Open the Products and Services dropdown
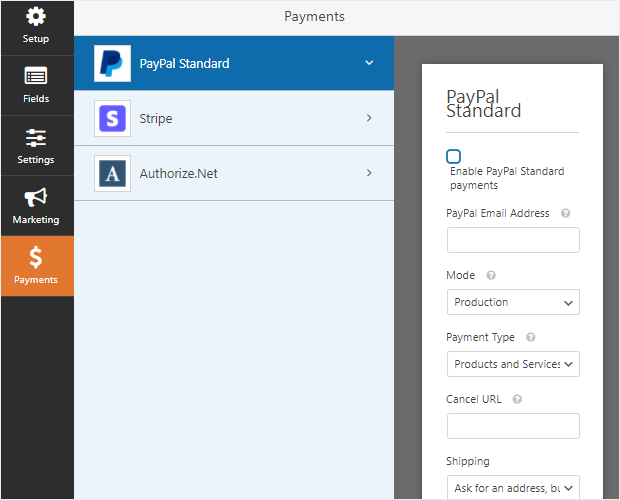The width and height of the screenshot is (620, 500). (513, 364)
